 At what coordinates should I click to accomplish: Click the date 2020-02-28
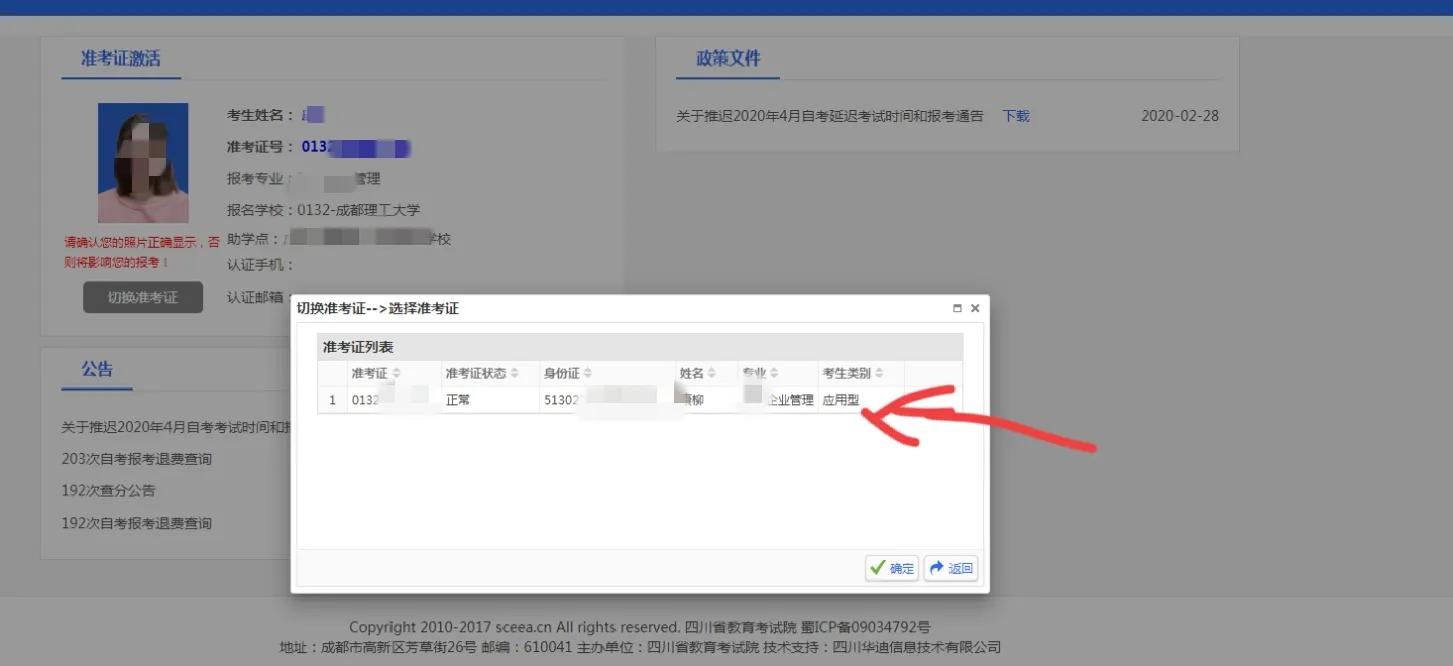(x=1180, y=116)
